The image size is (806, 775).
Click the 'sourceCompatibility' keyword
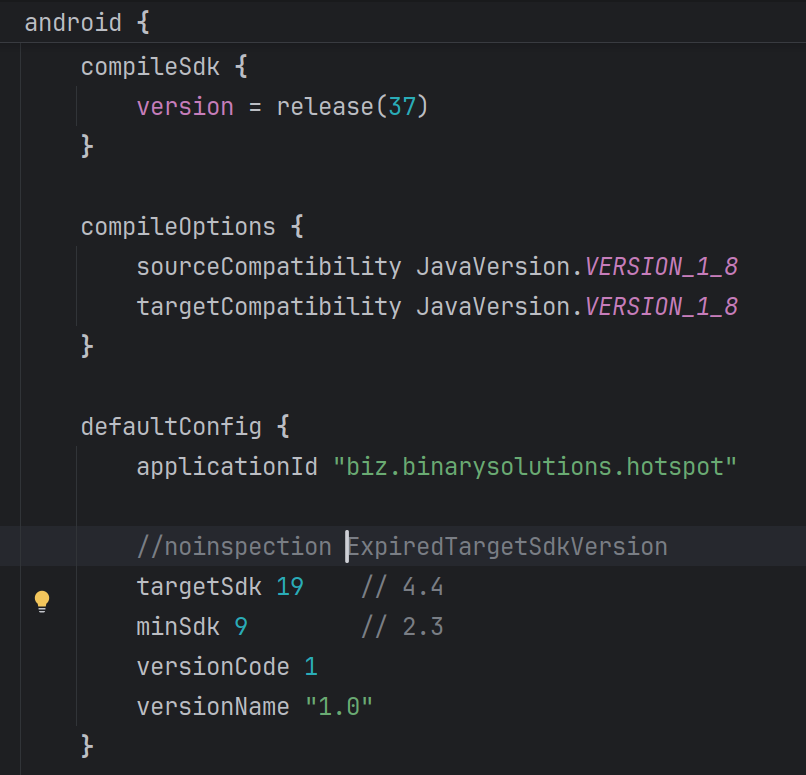[x=269, y=267]
